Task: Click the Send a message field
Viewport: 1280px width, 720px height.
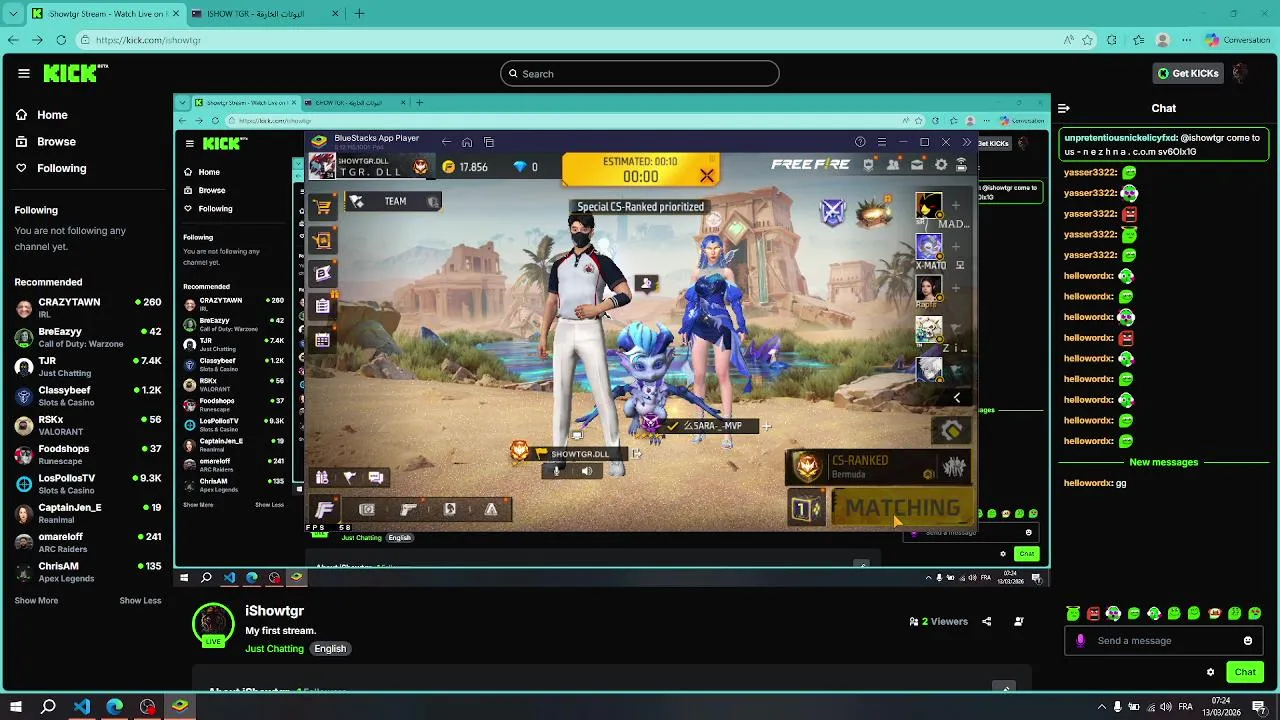Action: pos(1165,641)
